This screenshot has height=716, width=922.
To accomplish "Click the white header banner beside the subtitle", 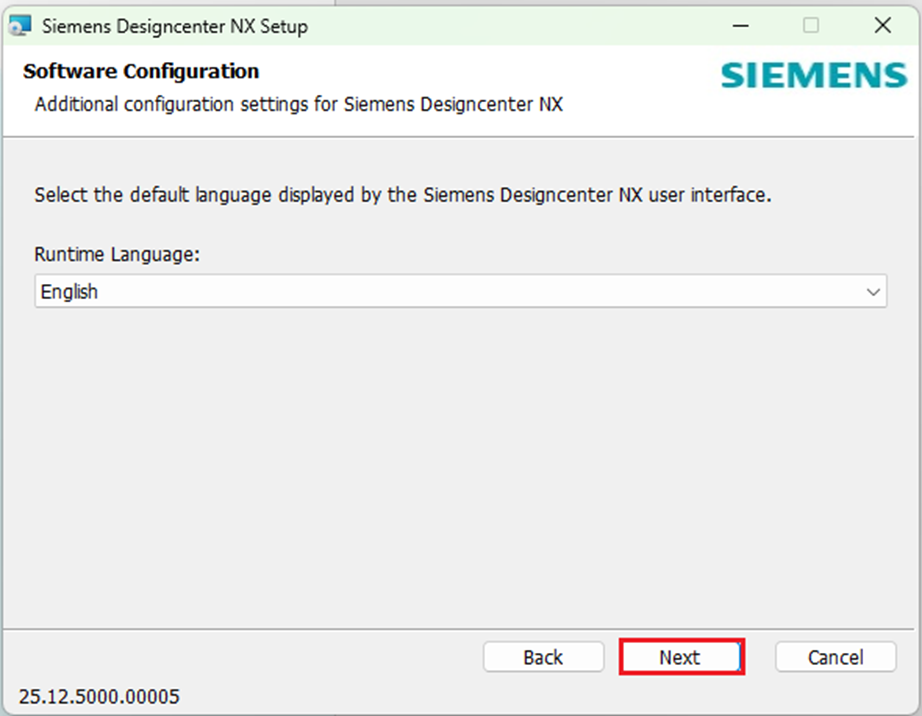I will click(x=650, y=104).
